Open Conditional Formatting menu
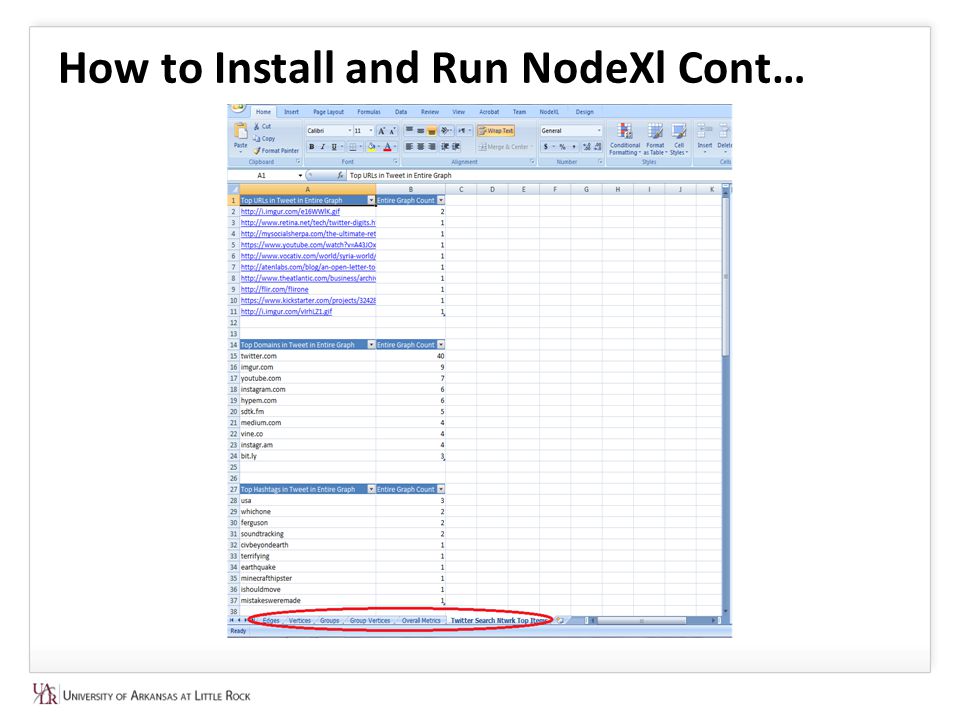The height and width of the screenshot is (720, 960). (x=624, y=139)
